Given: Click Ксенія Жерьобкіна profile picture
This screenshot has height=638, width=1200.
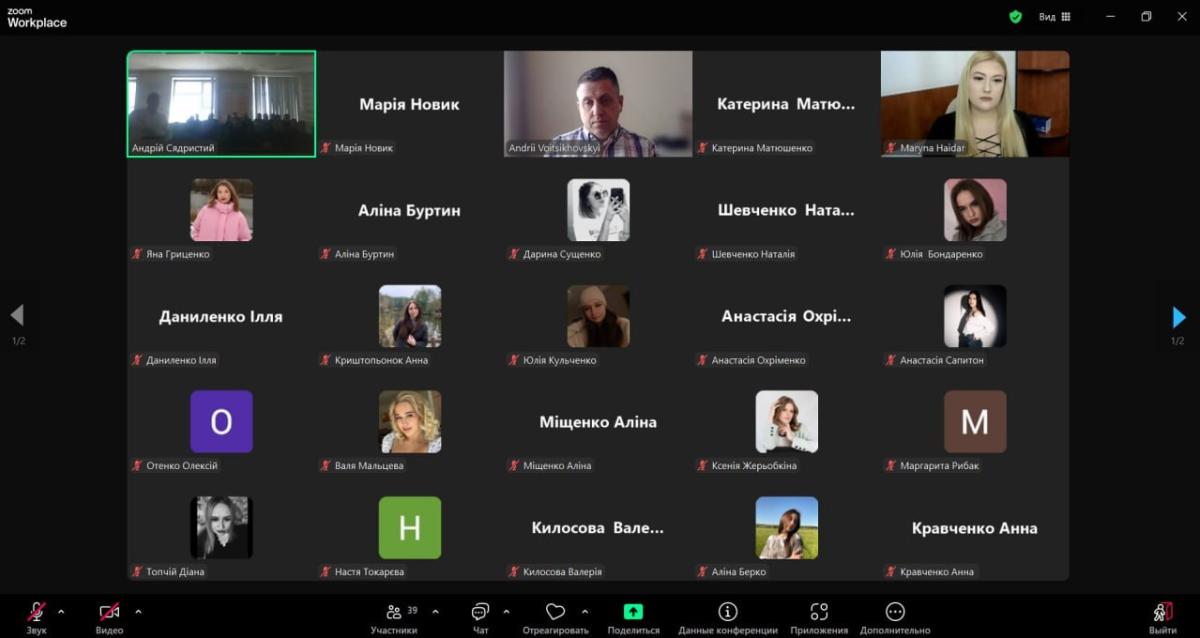Looking at the screenshot, I should pos(787,422).
